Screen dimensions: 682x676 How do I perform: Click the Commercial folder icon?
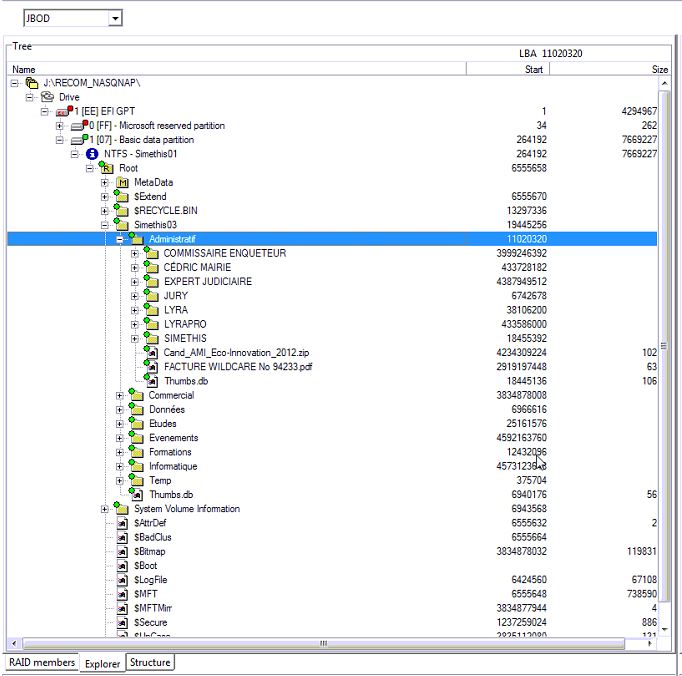136,395
